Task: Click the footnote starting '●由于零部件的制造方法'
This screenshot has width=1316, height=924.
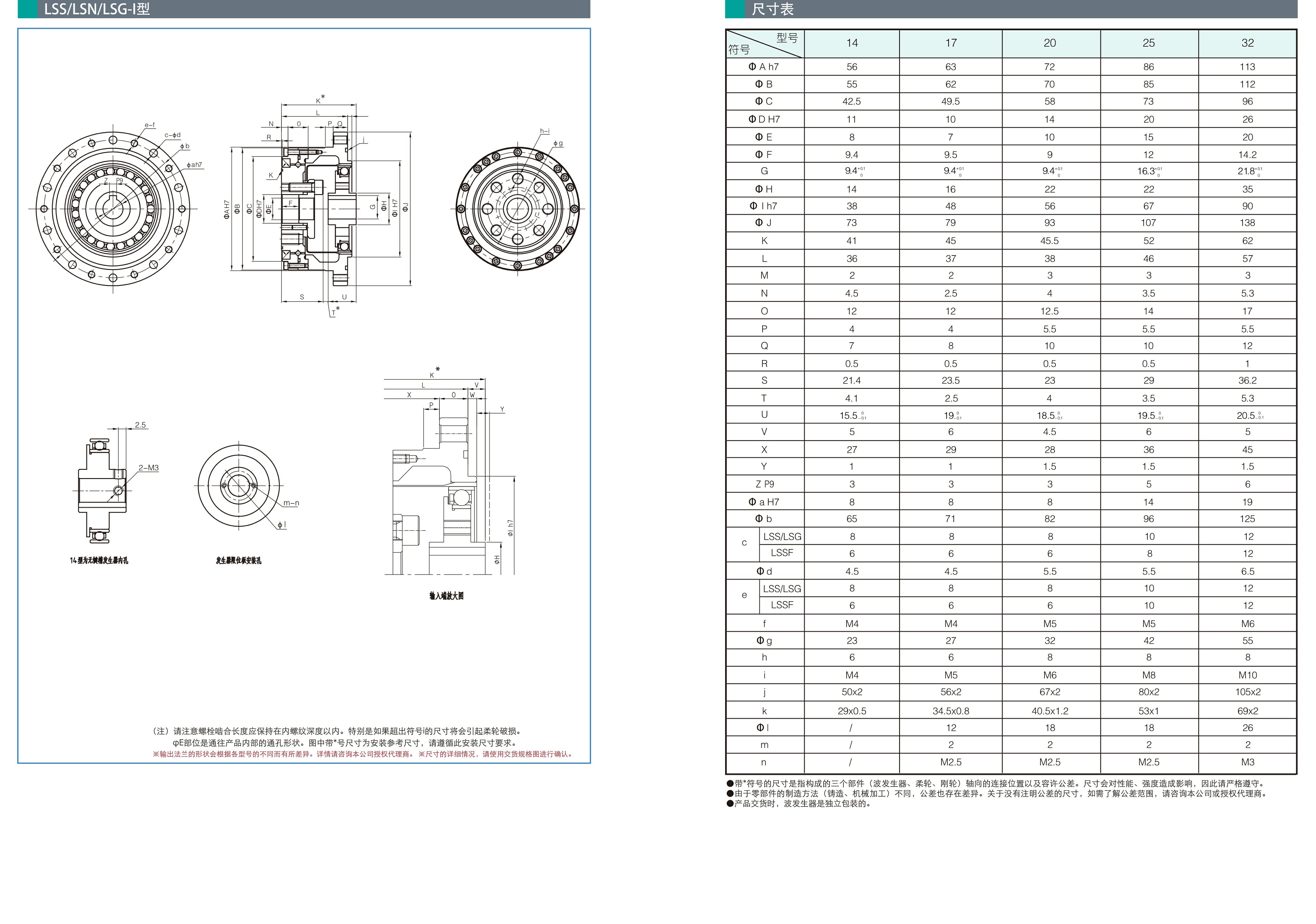Action: tap(997, 794)
